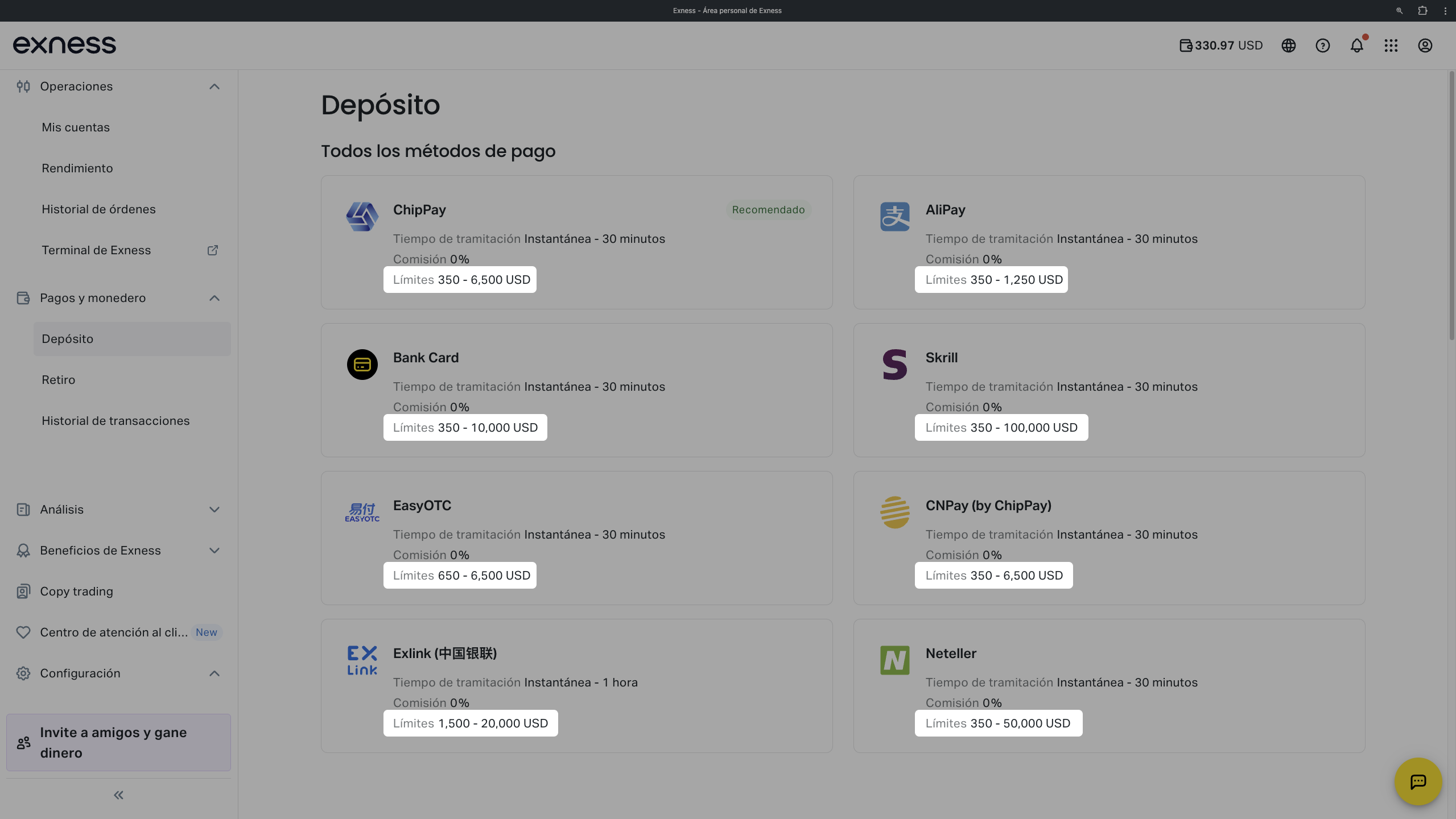Click Exlink Límites 1,500 - 20,000 USD
The height and width of the screenshot is (819, 1456).
tap(471, 723)
